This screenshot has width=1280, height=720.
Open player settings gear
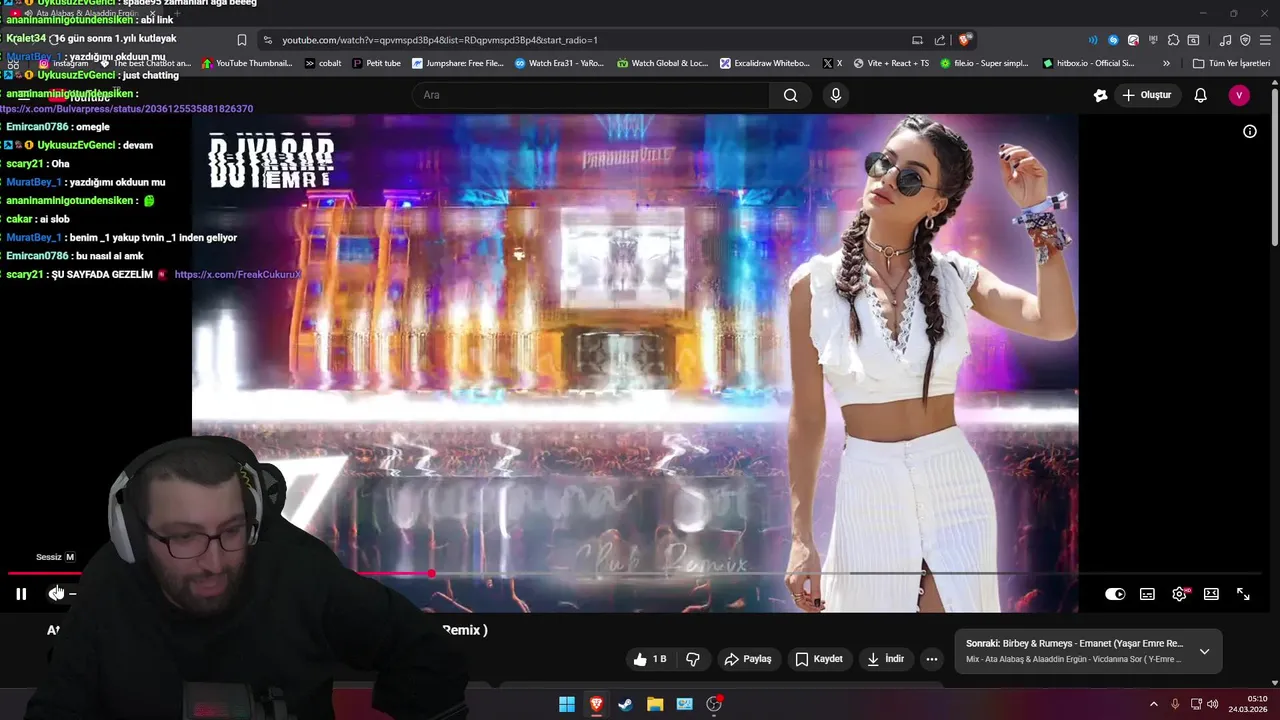1179,594
